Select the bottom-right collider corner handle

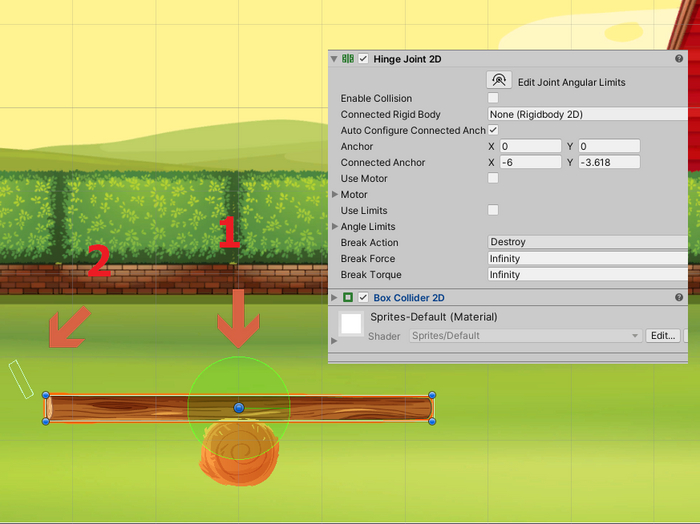tap(432, 421)
